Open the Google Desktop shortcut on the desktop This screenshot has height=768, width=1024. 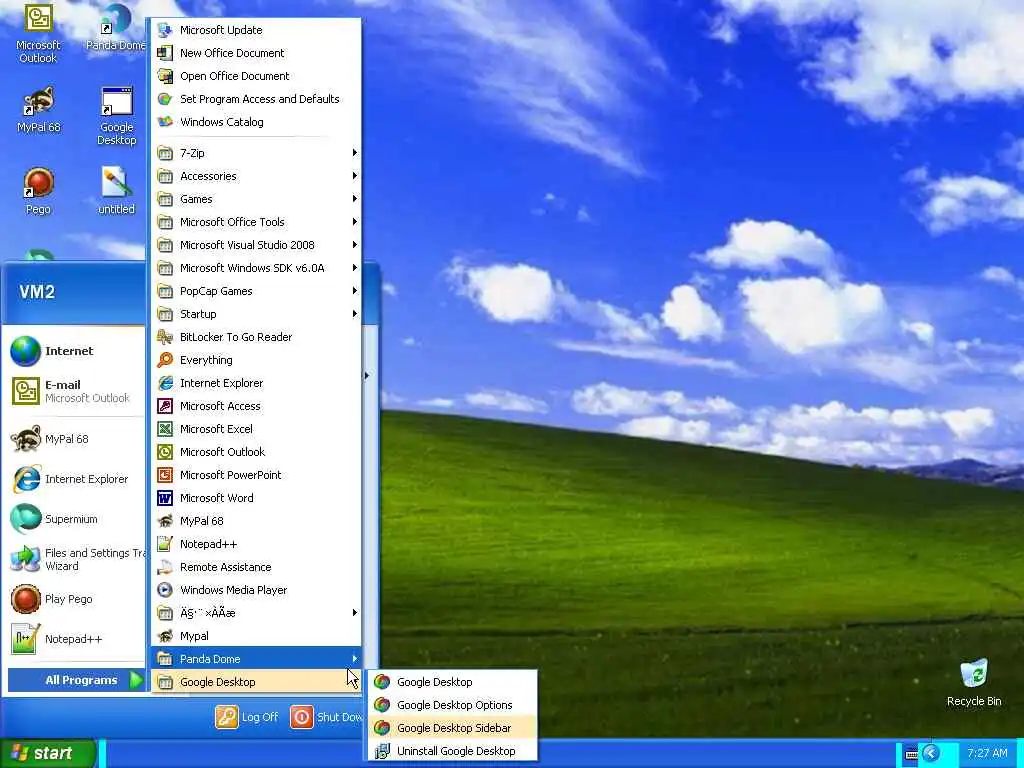click(116, 116)
